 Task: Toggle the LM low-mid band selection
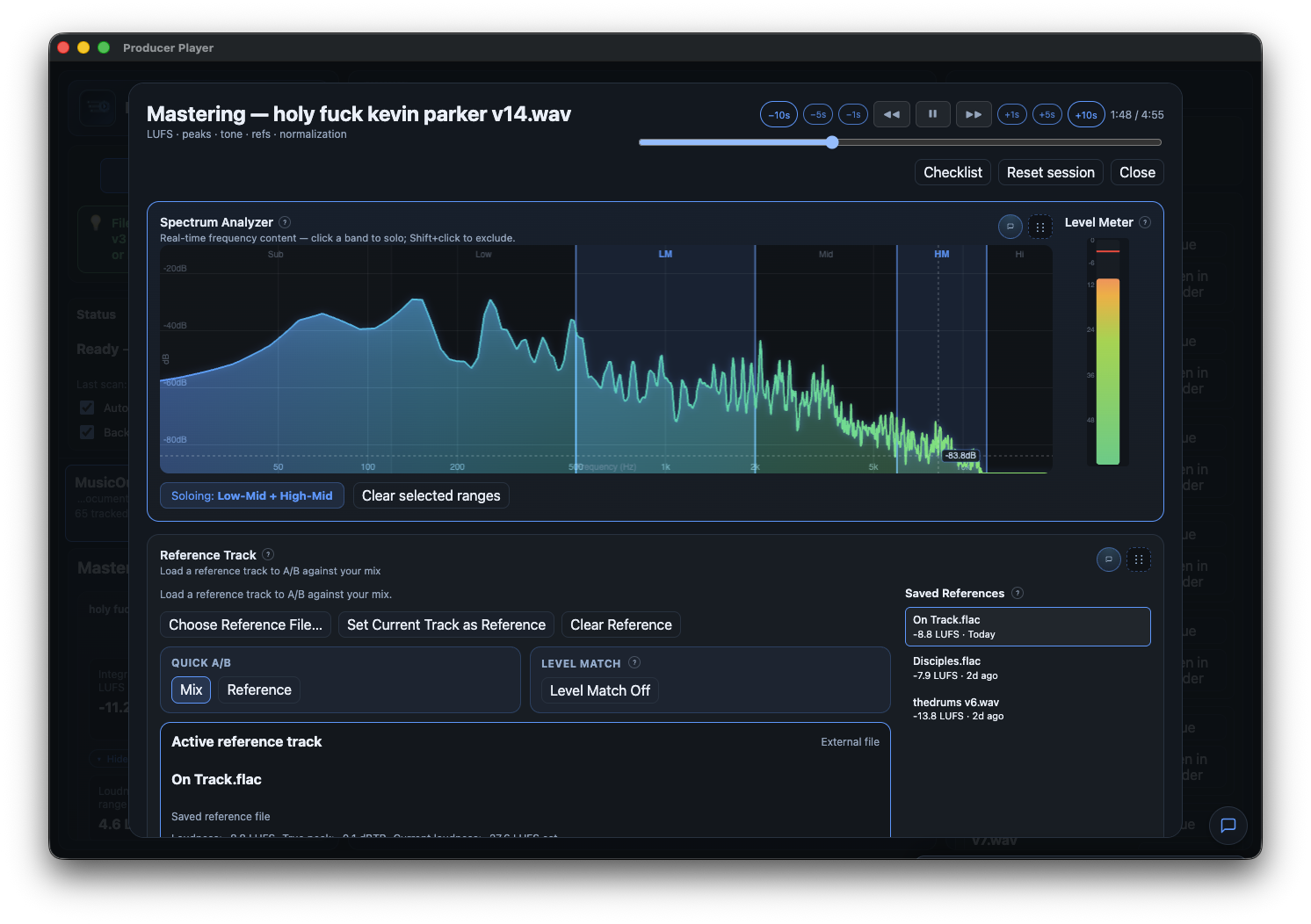click(665, 254)
